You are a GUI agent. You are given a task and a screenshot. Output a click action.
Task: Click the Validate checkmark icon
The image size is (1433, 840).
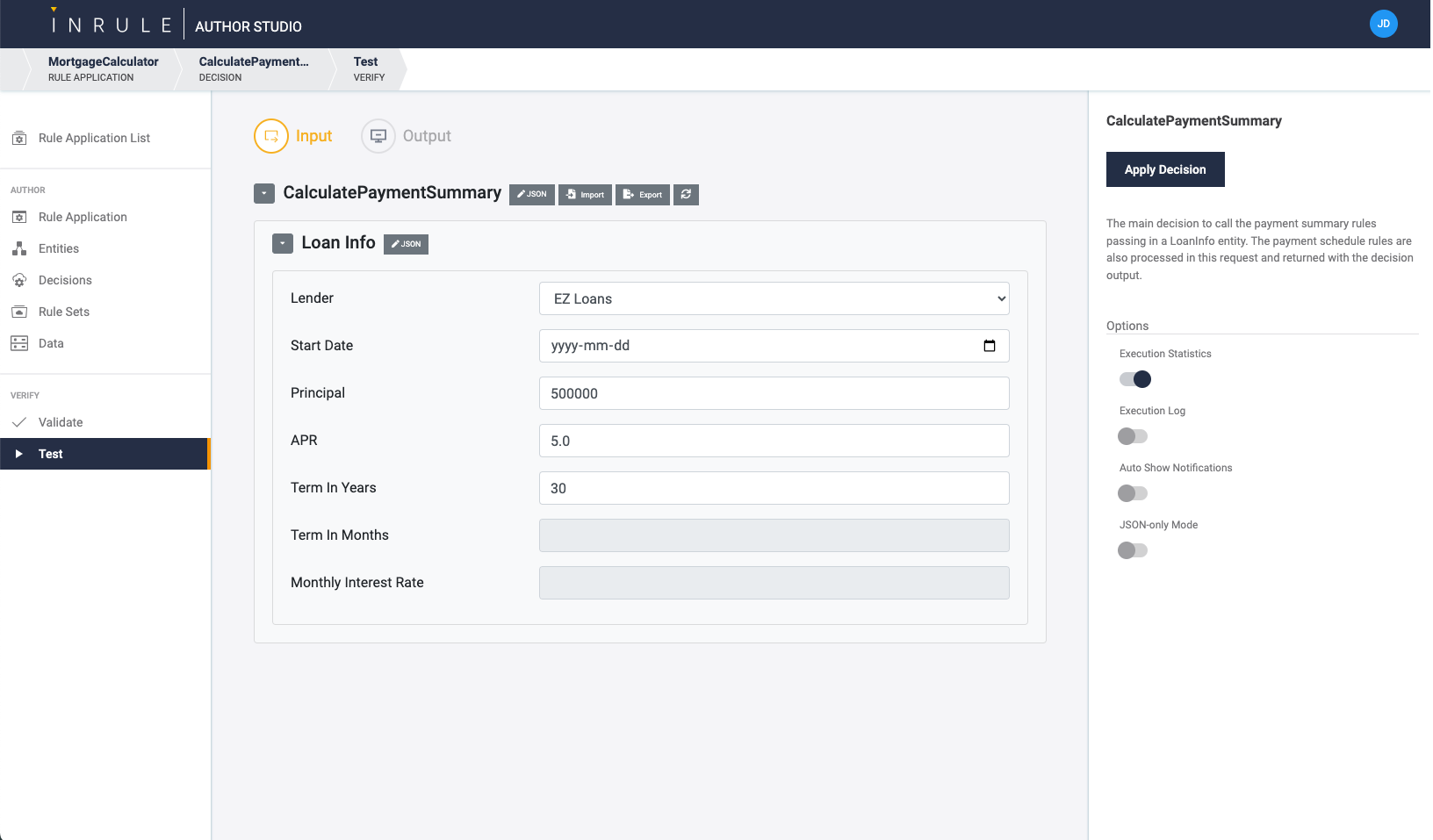coord(19,422)
